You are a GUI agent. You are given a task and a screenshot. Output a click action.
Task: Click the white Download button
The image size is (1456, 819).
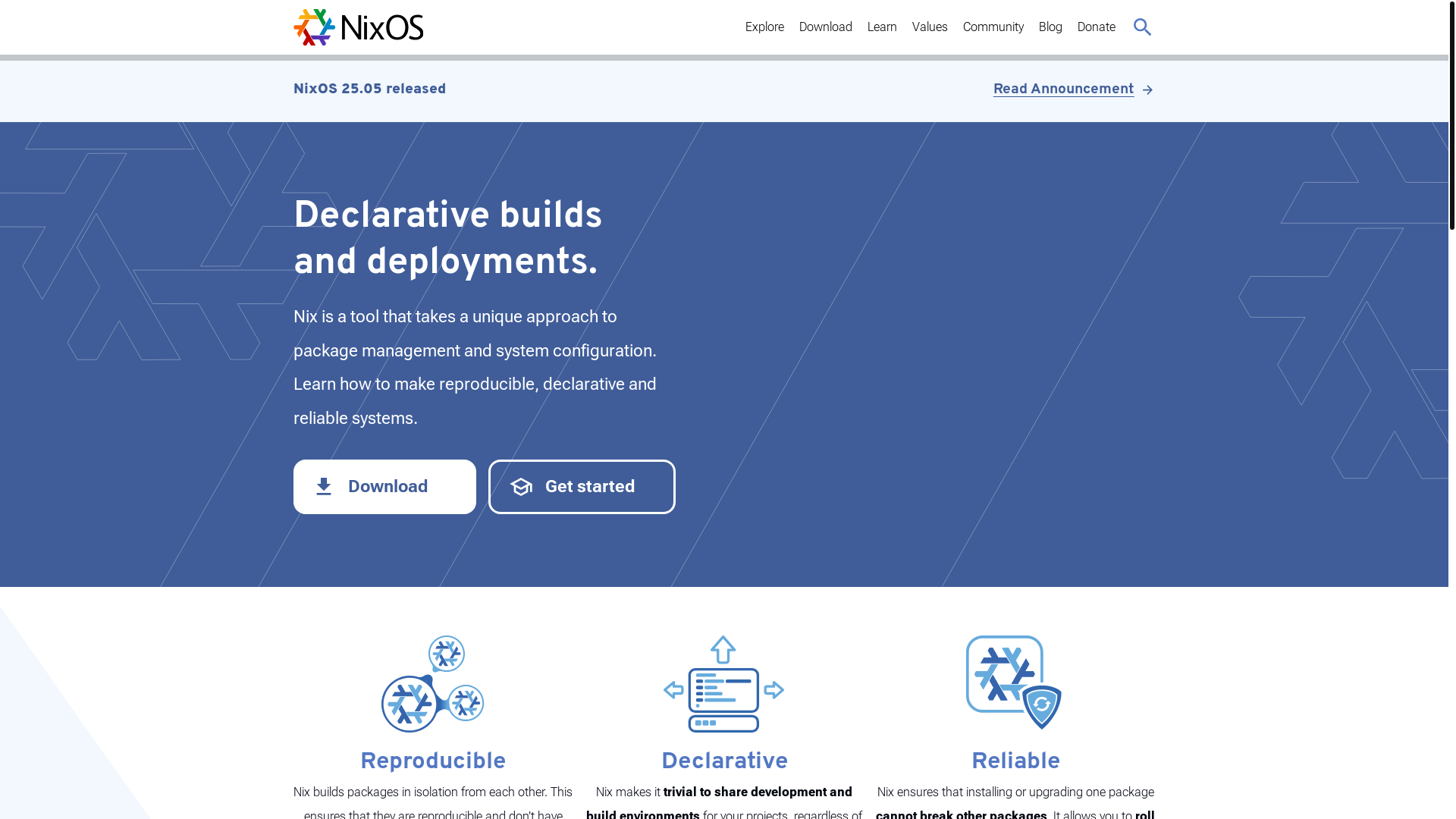coord(384,487)
